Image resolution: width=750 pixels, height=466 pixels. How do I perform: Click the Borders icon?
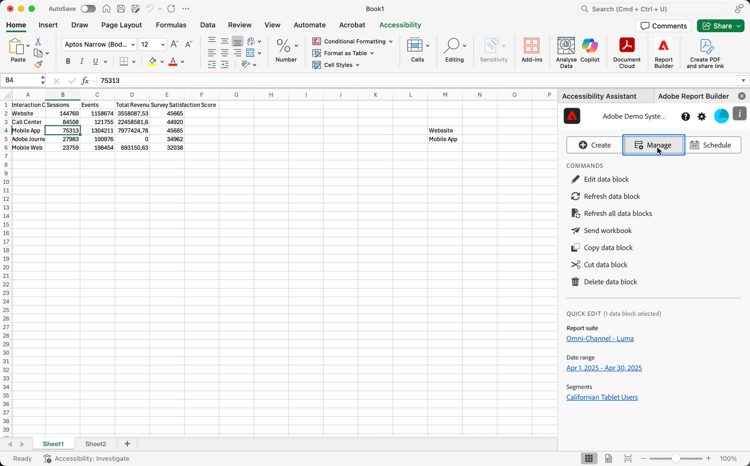(124, 61)
